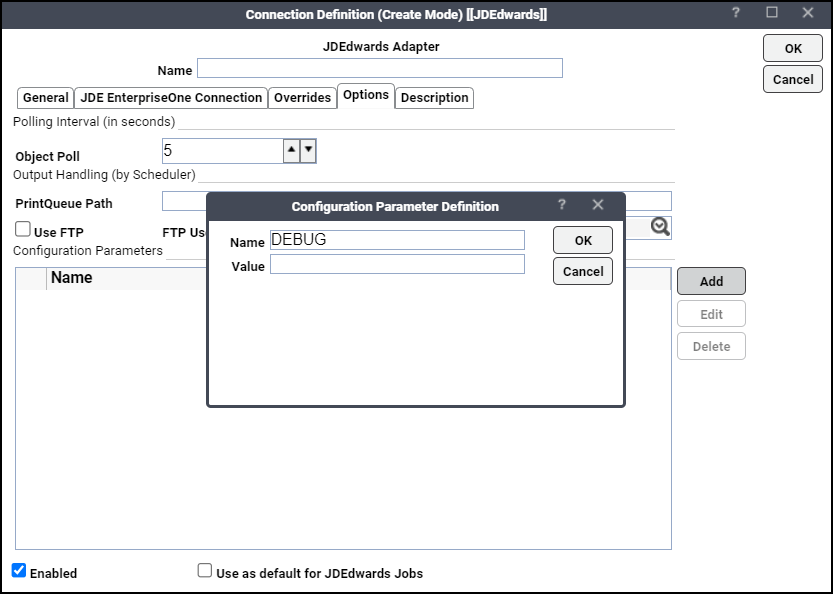Focus the parameter Value field
833x594 pixels.
tap(397, 264)
